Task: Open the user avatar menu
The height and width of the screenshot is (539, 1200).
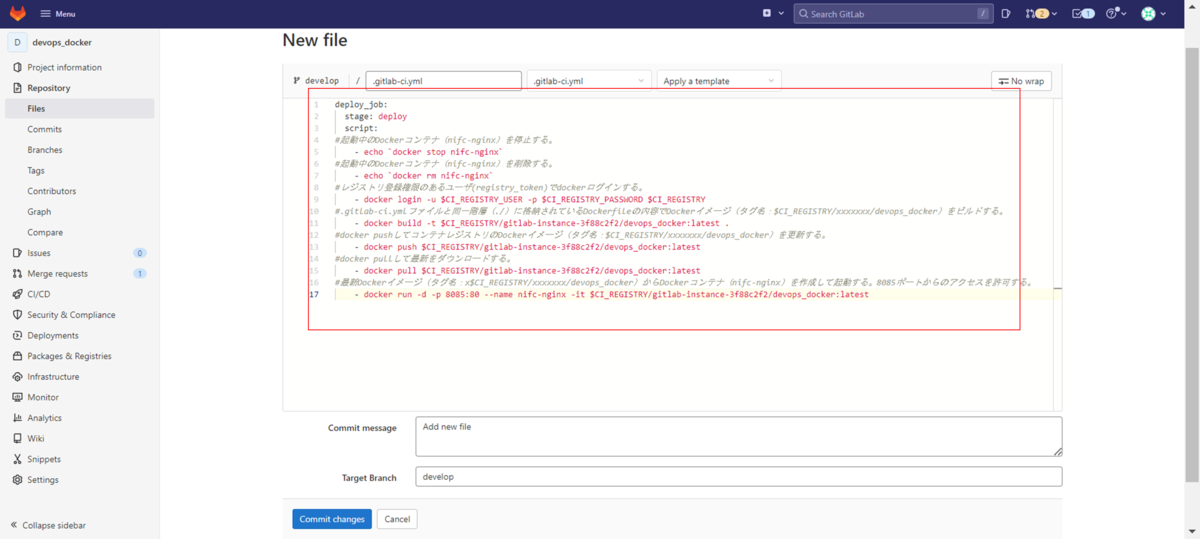Action: [x=1153, y=14]
